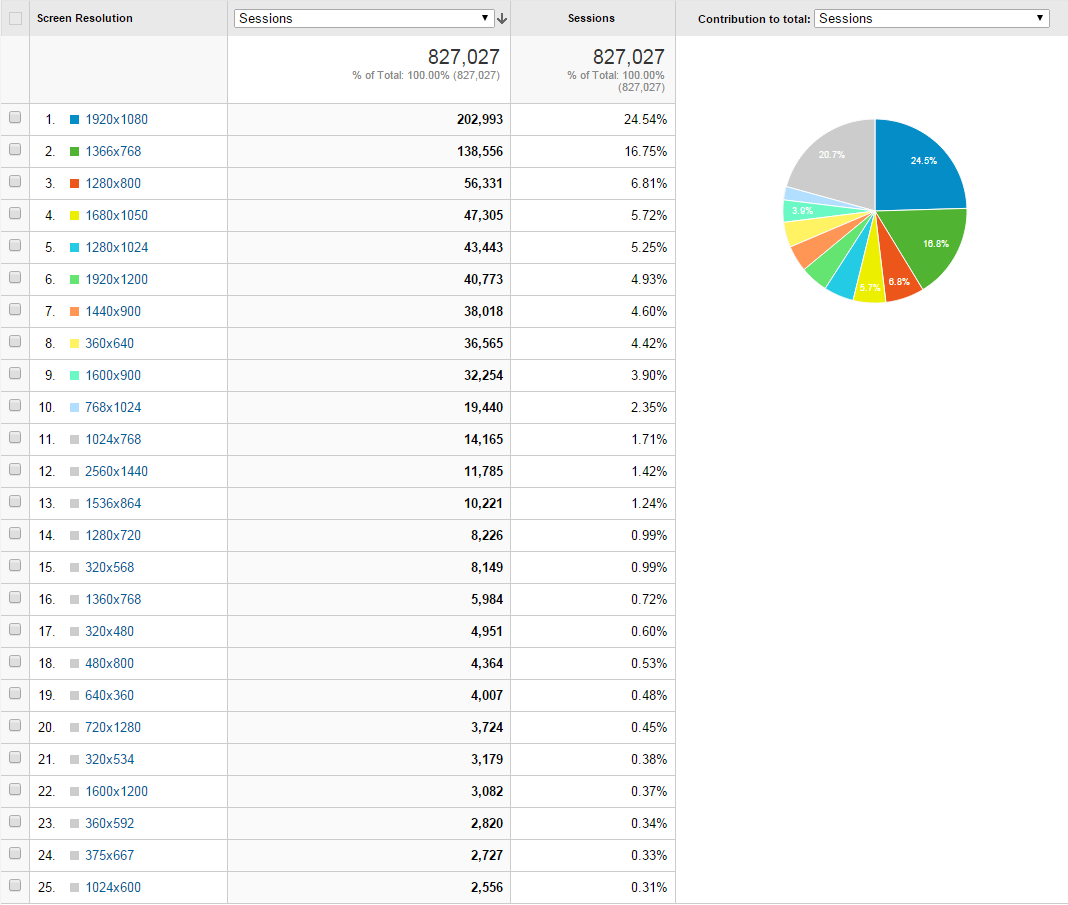The image size is (1068, 905).
Task: Click the cyan swatch beside 1280x1024
Action: (x=74, y=248)
